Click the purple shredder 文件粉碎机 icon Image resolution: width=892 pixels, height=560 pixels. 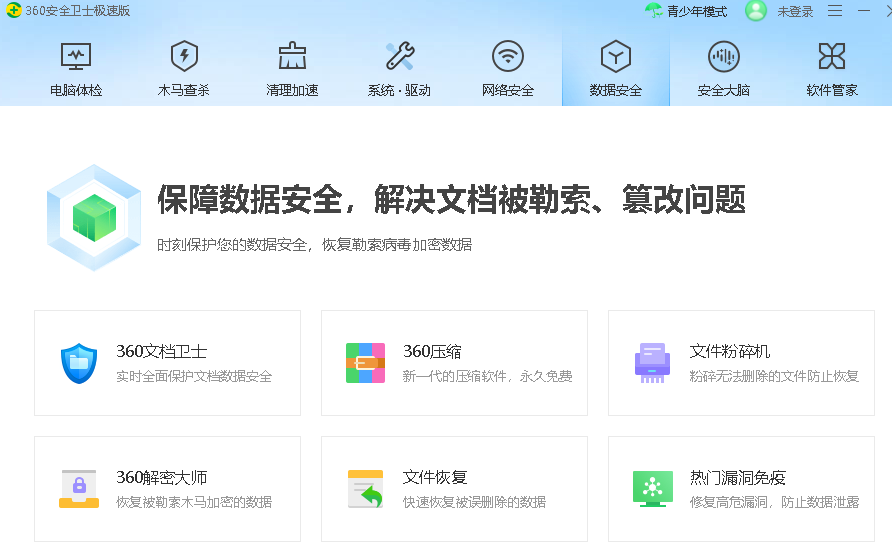coord(652,363)
